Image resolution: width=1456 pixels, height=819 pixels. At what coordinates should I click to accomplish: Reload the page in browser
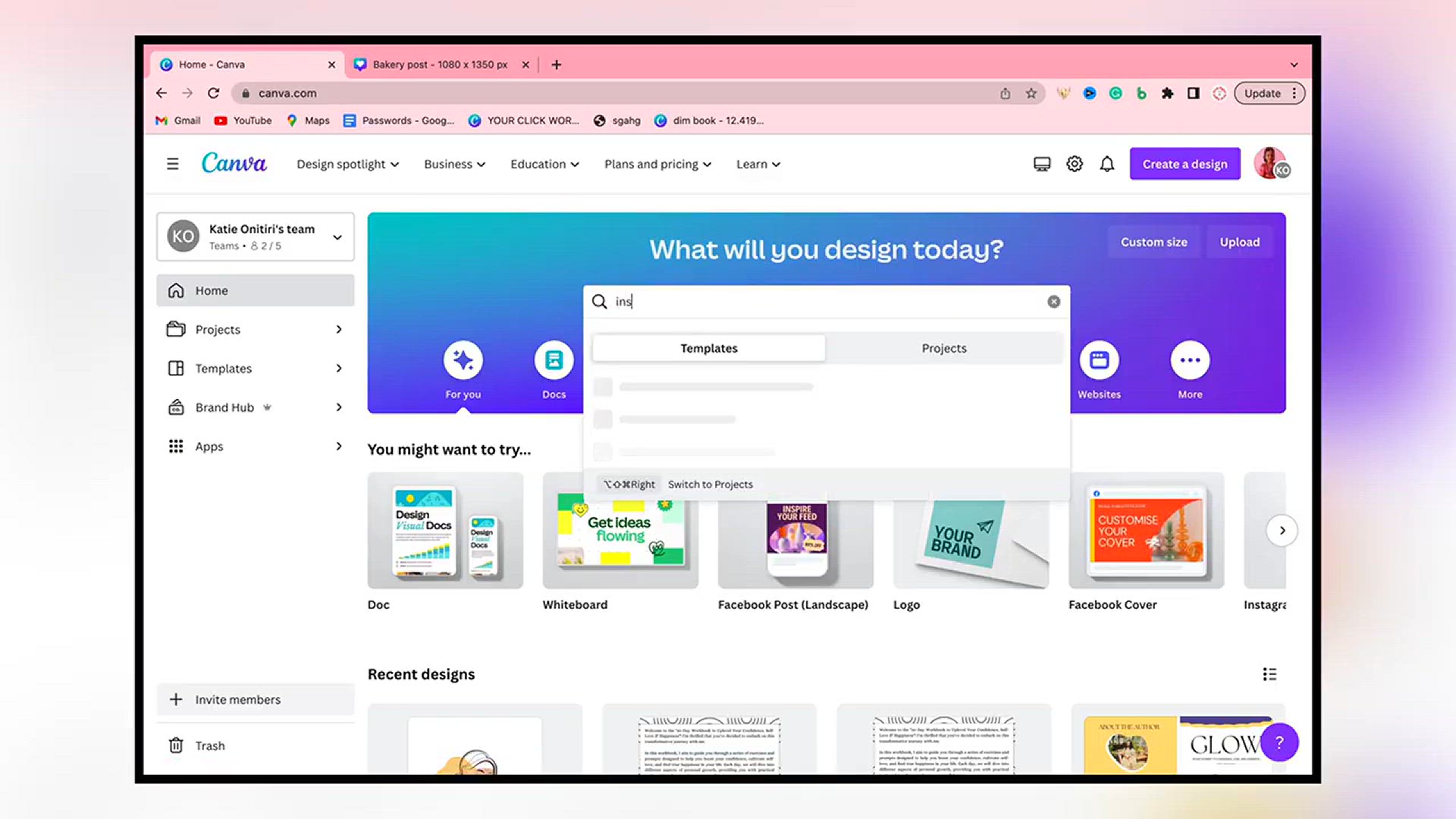tap(214, 93)
